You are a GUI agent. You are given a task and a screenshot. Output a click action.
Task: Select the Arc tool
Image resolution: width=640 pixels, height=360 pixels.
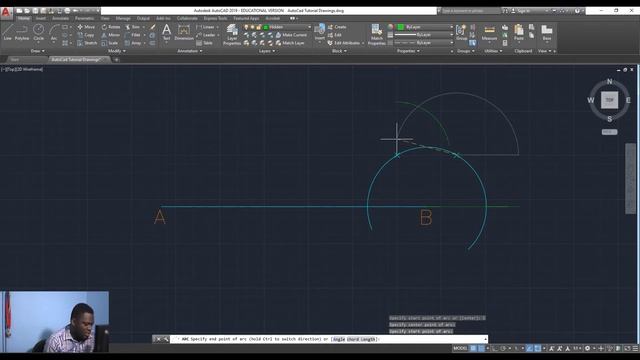point(54,32)
